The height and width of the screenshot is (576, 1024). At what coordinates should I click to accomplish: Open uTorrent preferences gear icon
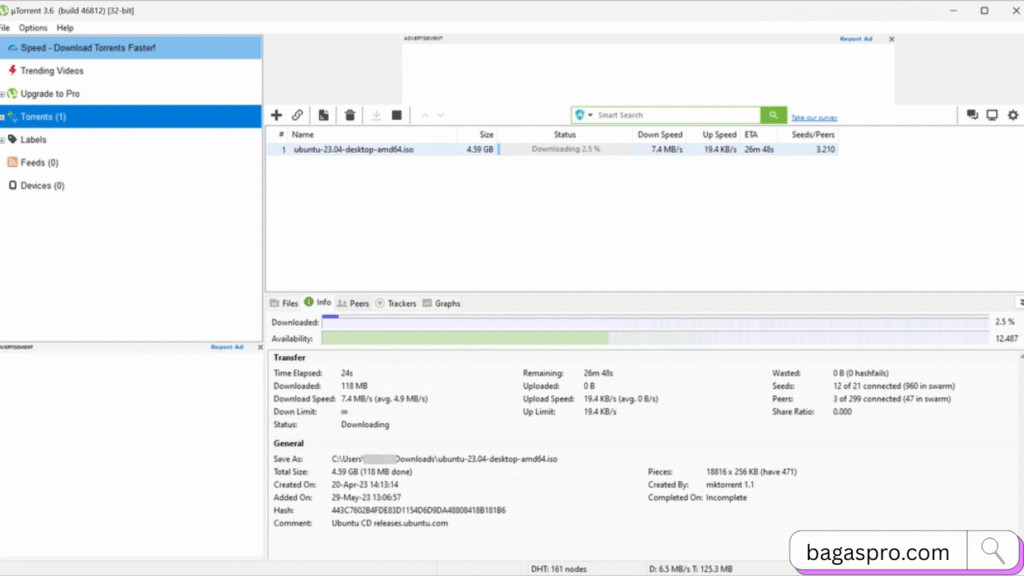1013,115
